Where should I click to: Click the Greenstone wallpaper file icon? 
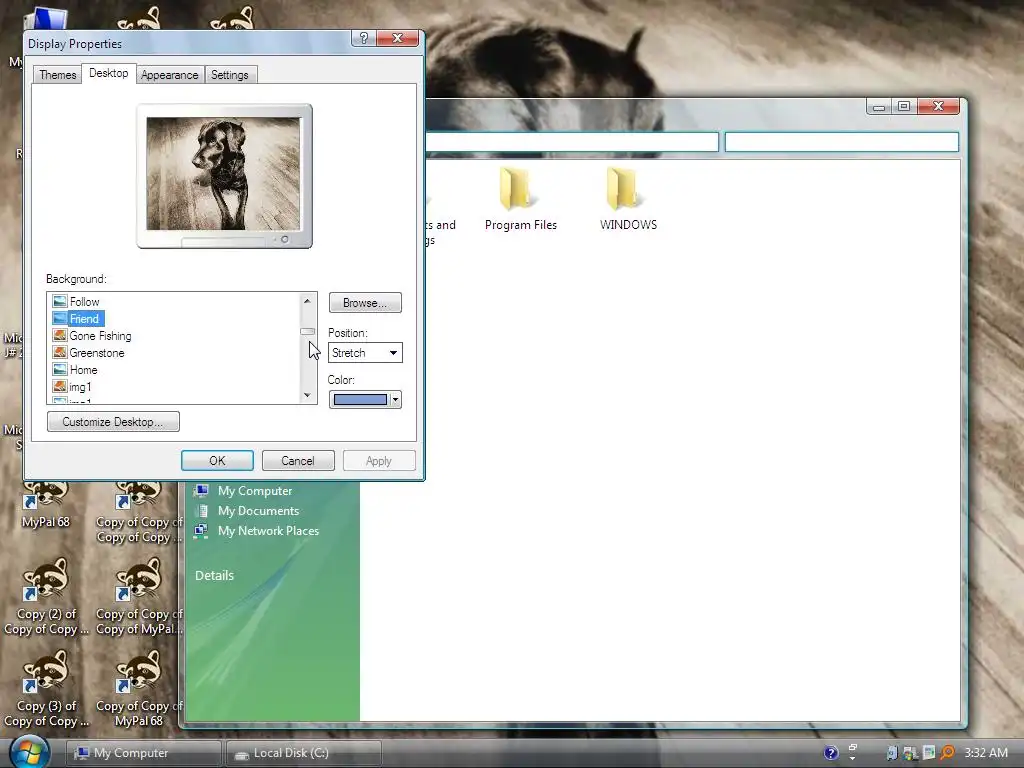click(60, 352)
